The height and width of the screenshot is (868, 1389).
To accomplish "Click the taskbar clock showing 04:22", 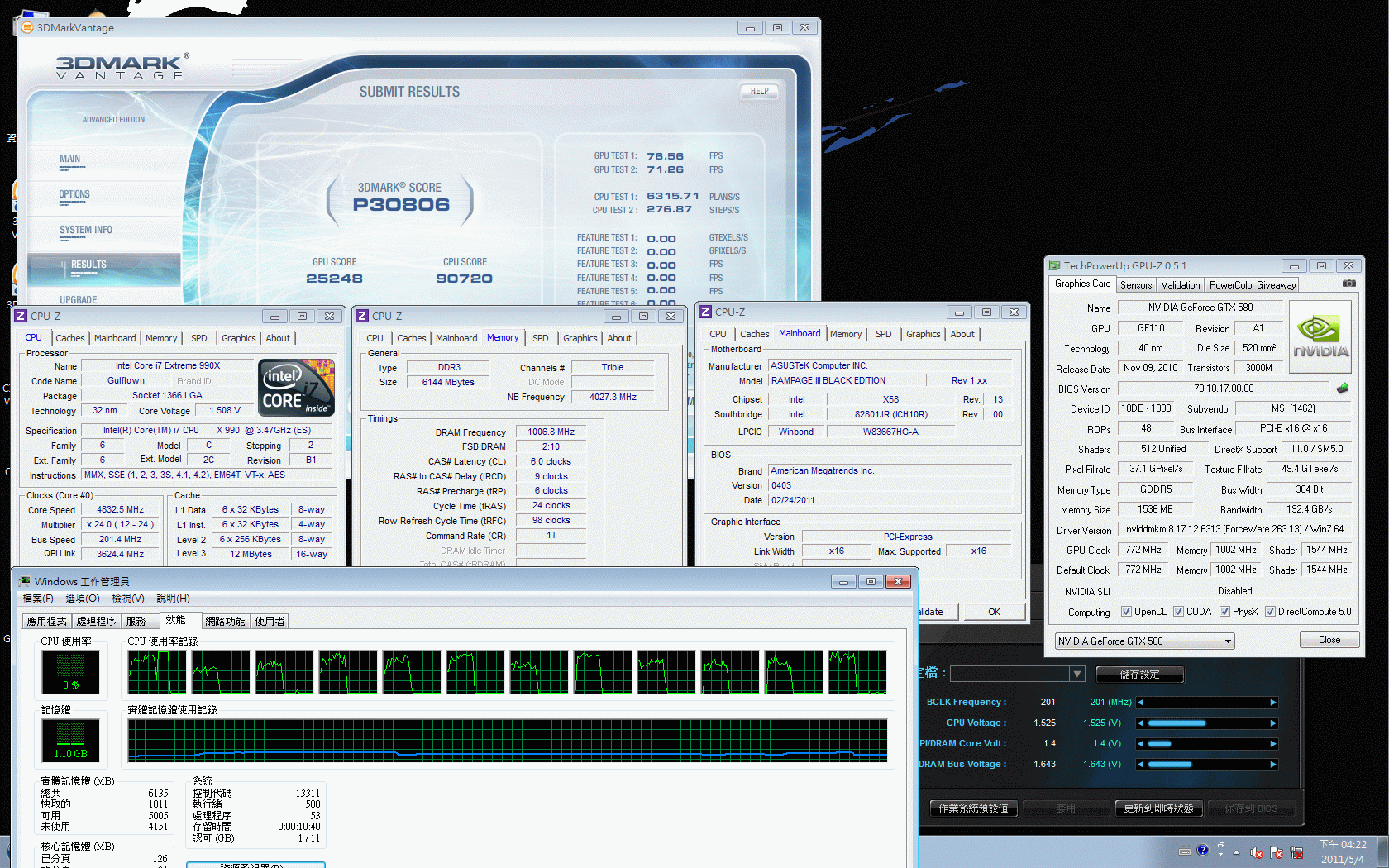I will [1342, 852].
